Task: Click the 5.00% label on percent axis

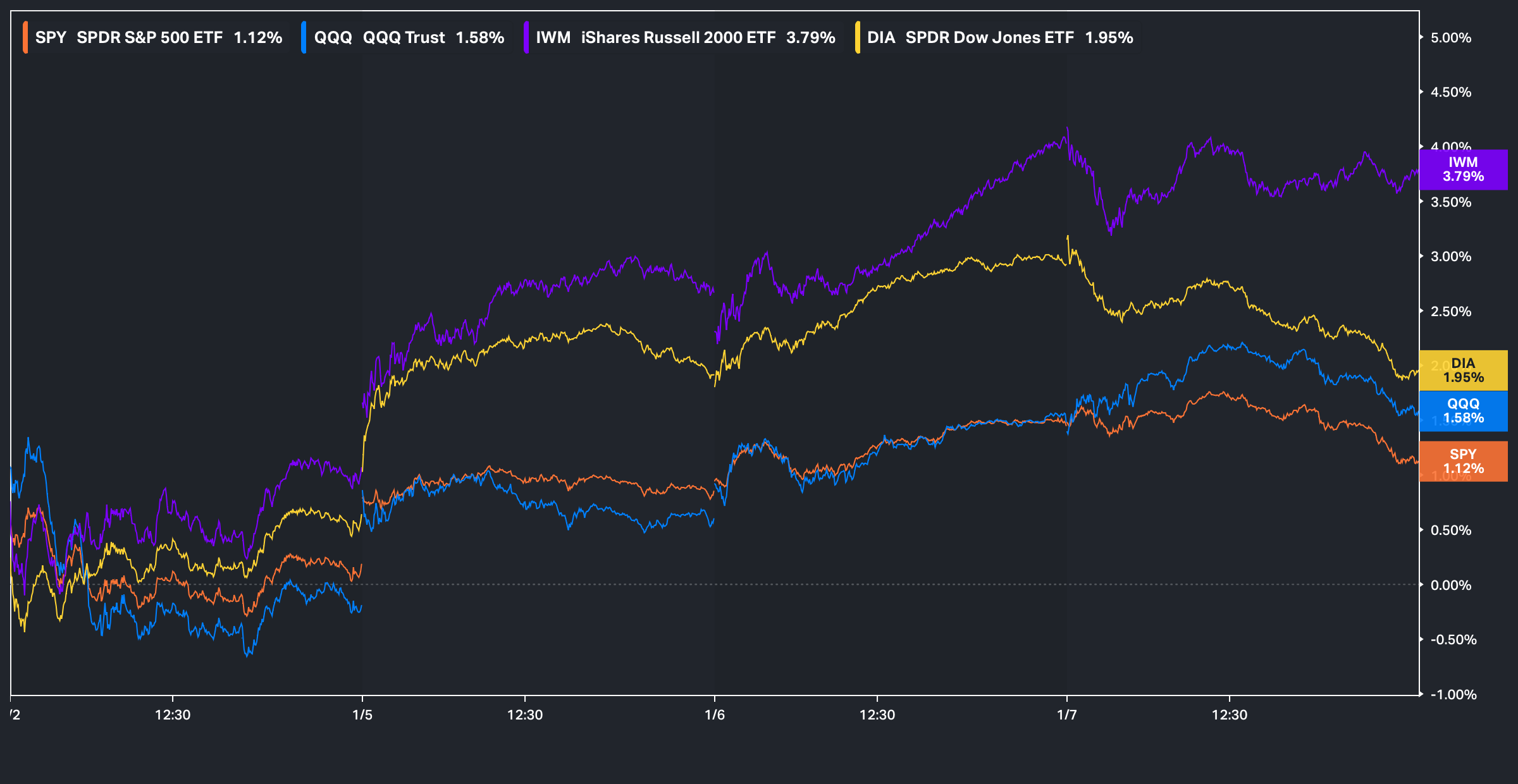Action: pos(1450,38)
